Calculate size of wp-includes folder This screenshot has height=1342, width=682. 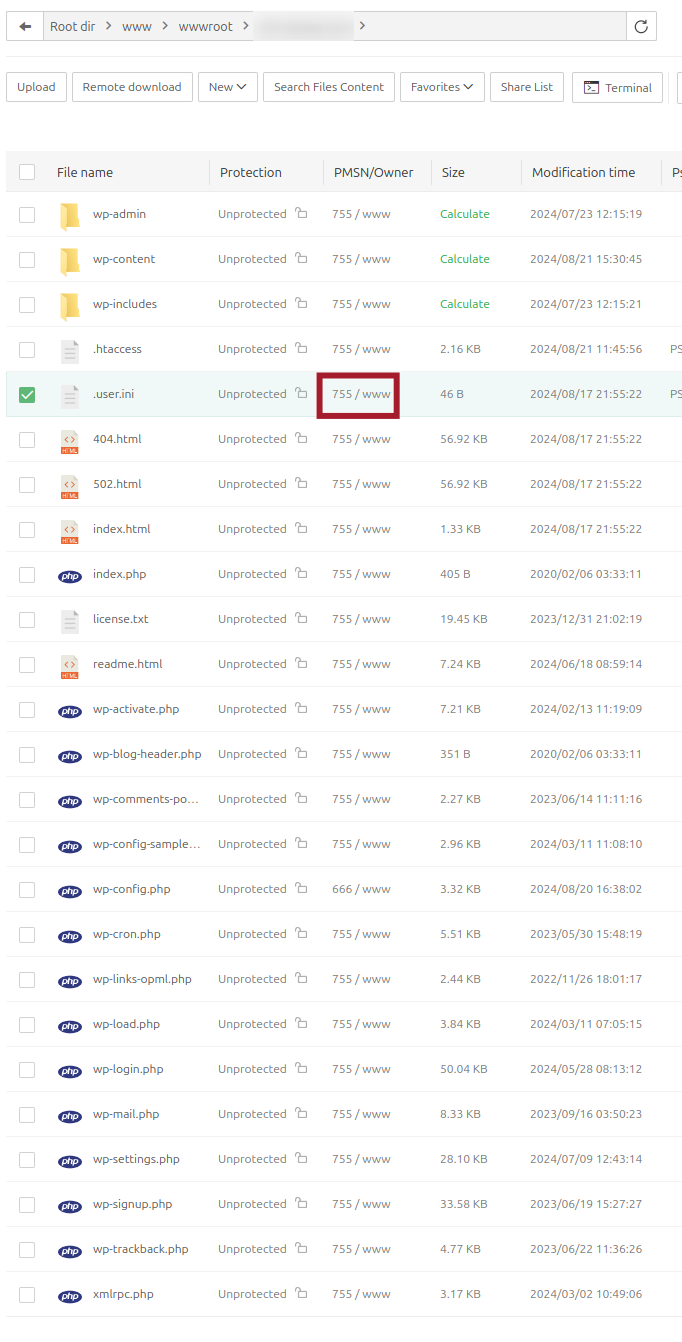(x=465, y=304)
